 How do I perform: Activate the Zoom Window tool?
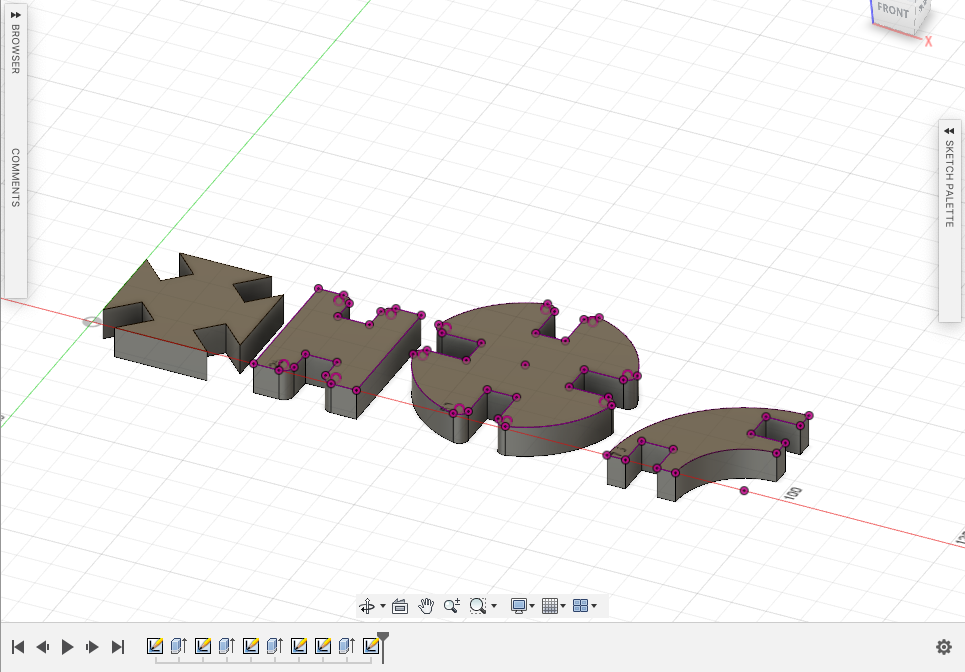click(x=478, y=606)
